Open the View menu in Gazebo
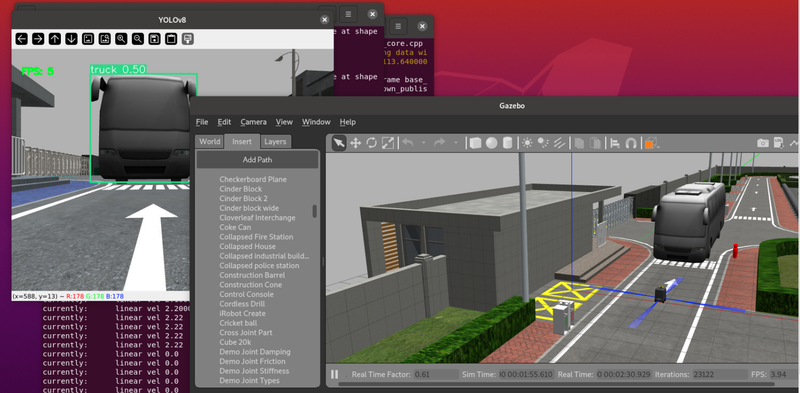This screenshot has height=393, width=800. 284,122
